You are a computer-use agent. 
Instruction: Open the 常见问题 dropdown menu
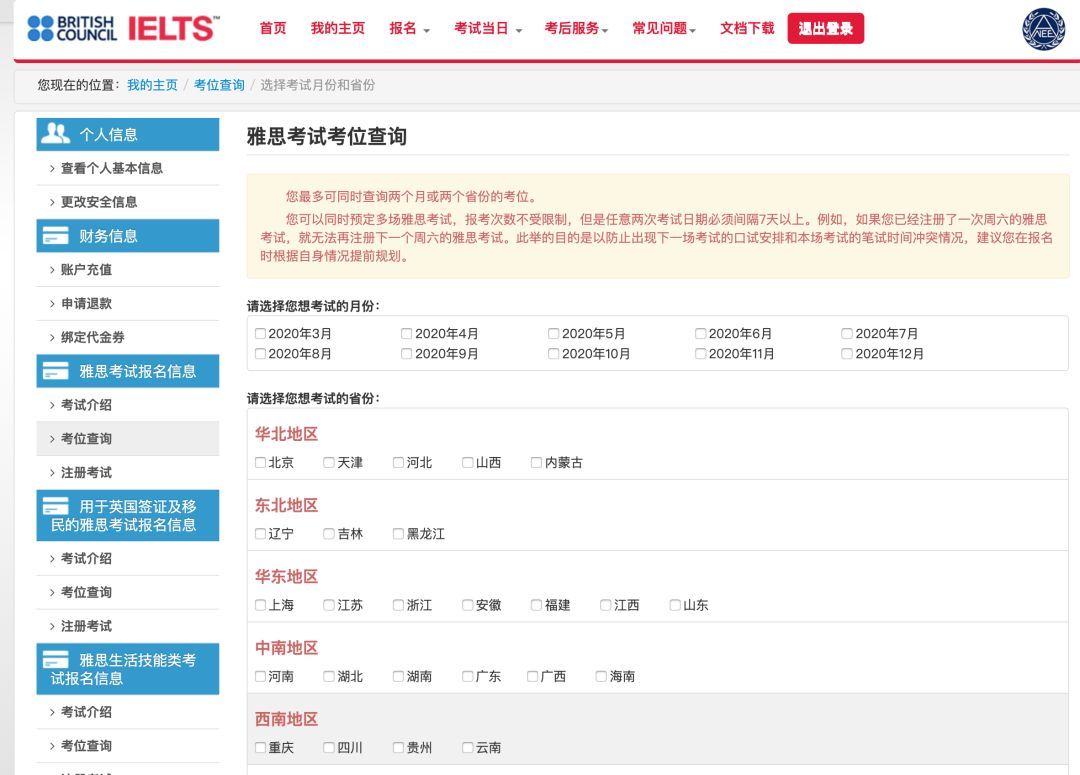(663, 29)
